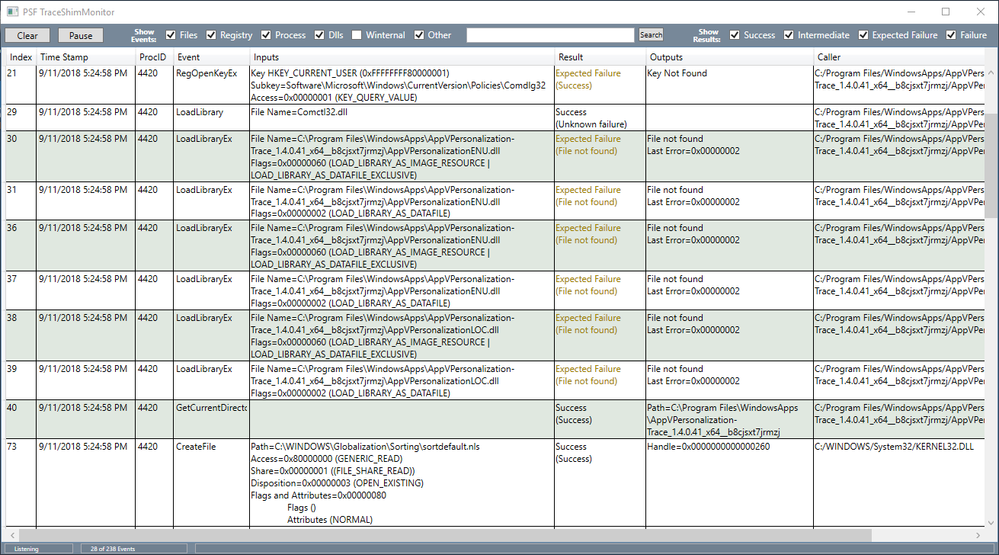Sort by the Index column header
This screenshot has width=999, height=555.
pyautogui.click(x=21, y=57)
